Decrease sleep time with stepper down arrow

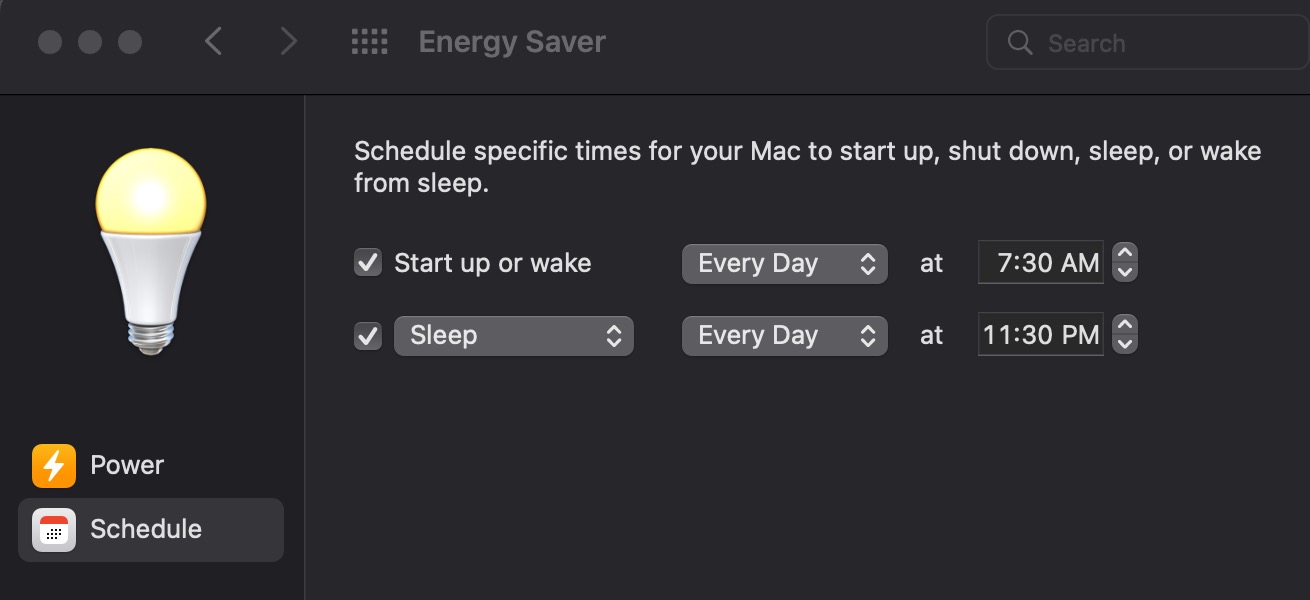tap(1125, 344)
